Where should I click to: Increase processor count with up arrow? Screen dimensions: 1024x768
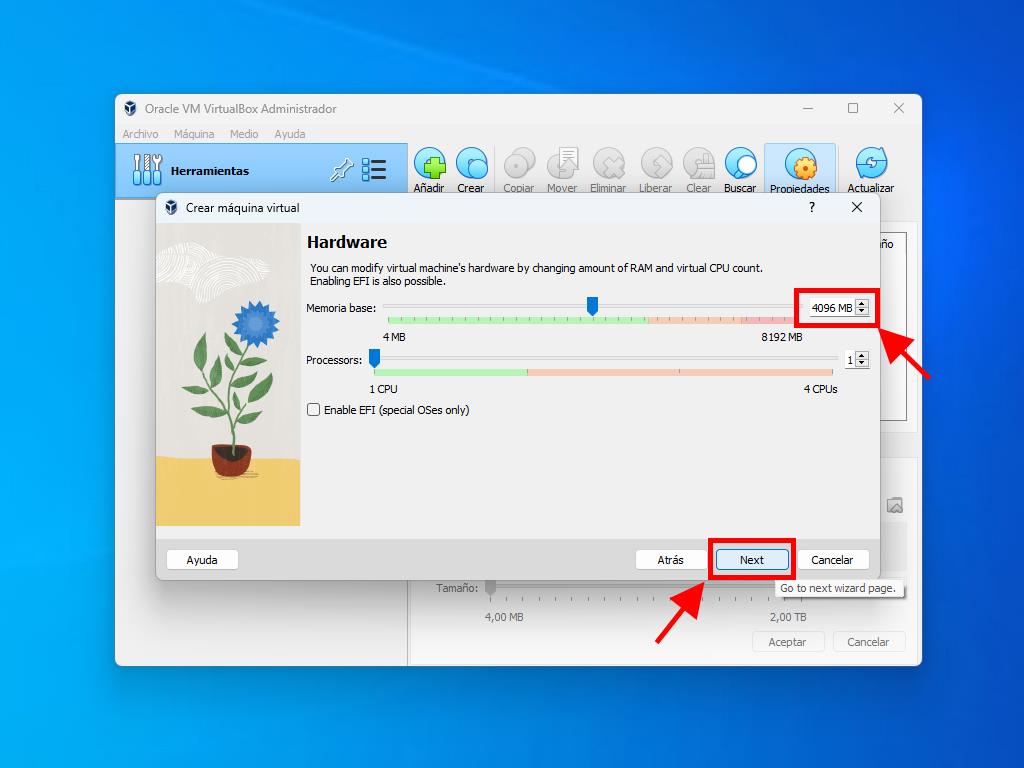(862, 356)
